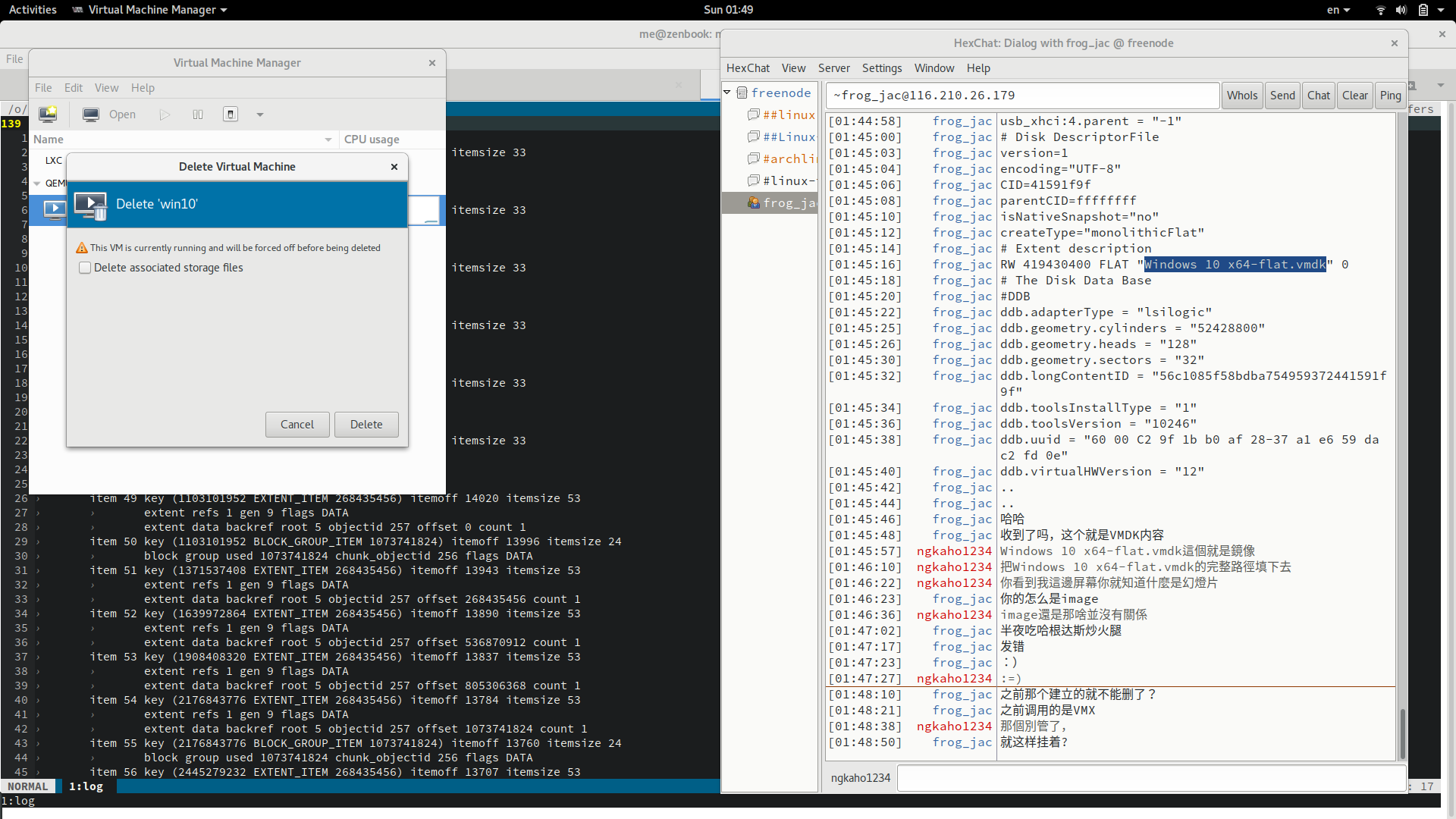Collapse the QEMU connection tree row

click(36, 183)
